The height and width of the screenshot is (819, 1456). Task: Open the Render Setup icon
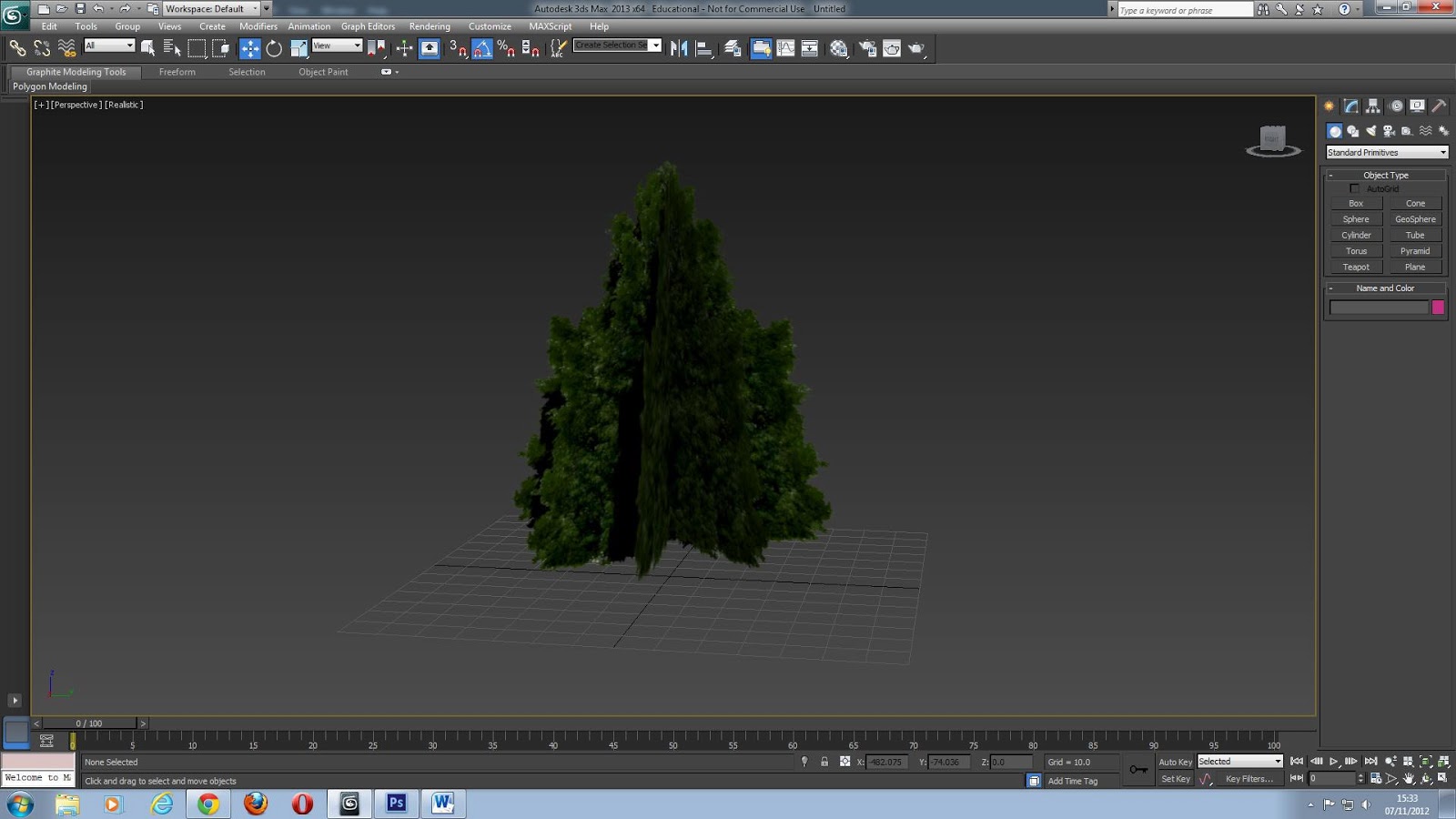point(867,48)
